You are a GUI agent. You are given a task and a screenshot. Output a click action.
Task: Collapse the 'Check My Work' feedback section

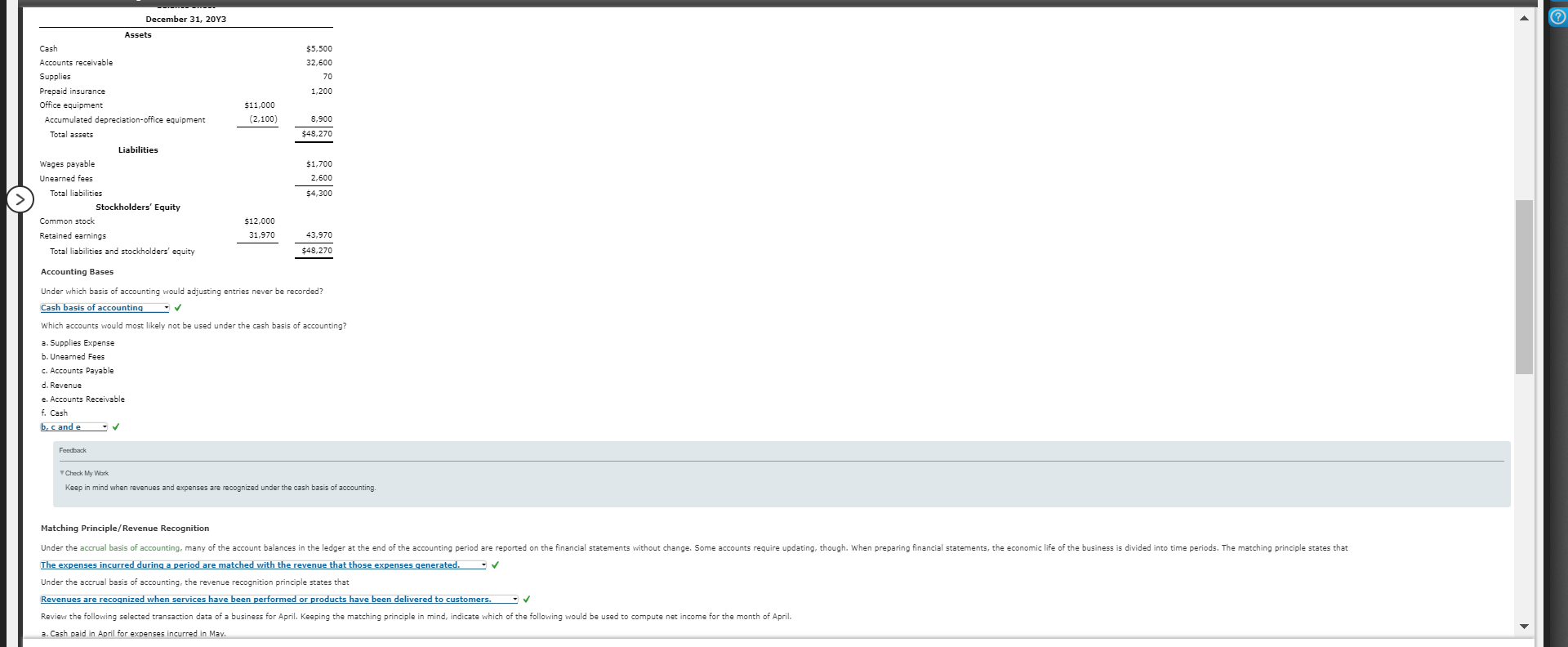pos(85,473)
